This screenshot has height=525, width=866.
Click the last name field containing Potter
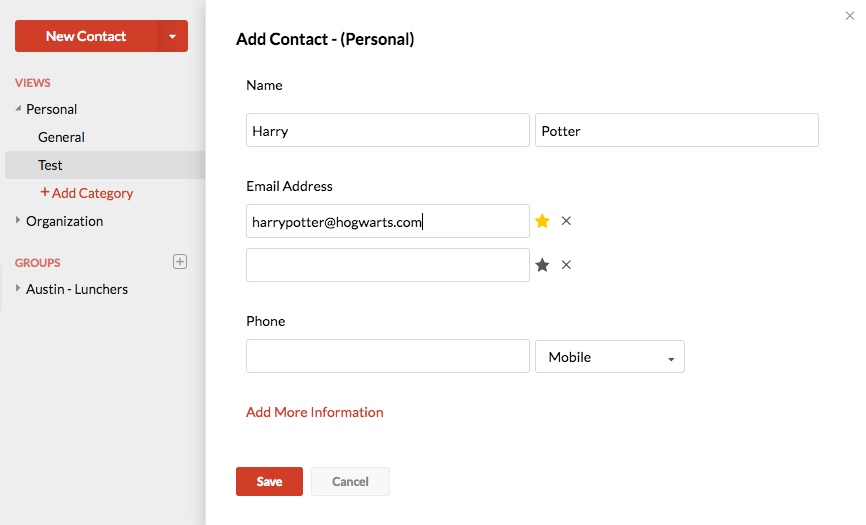point(676,130)
